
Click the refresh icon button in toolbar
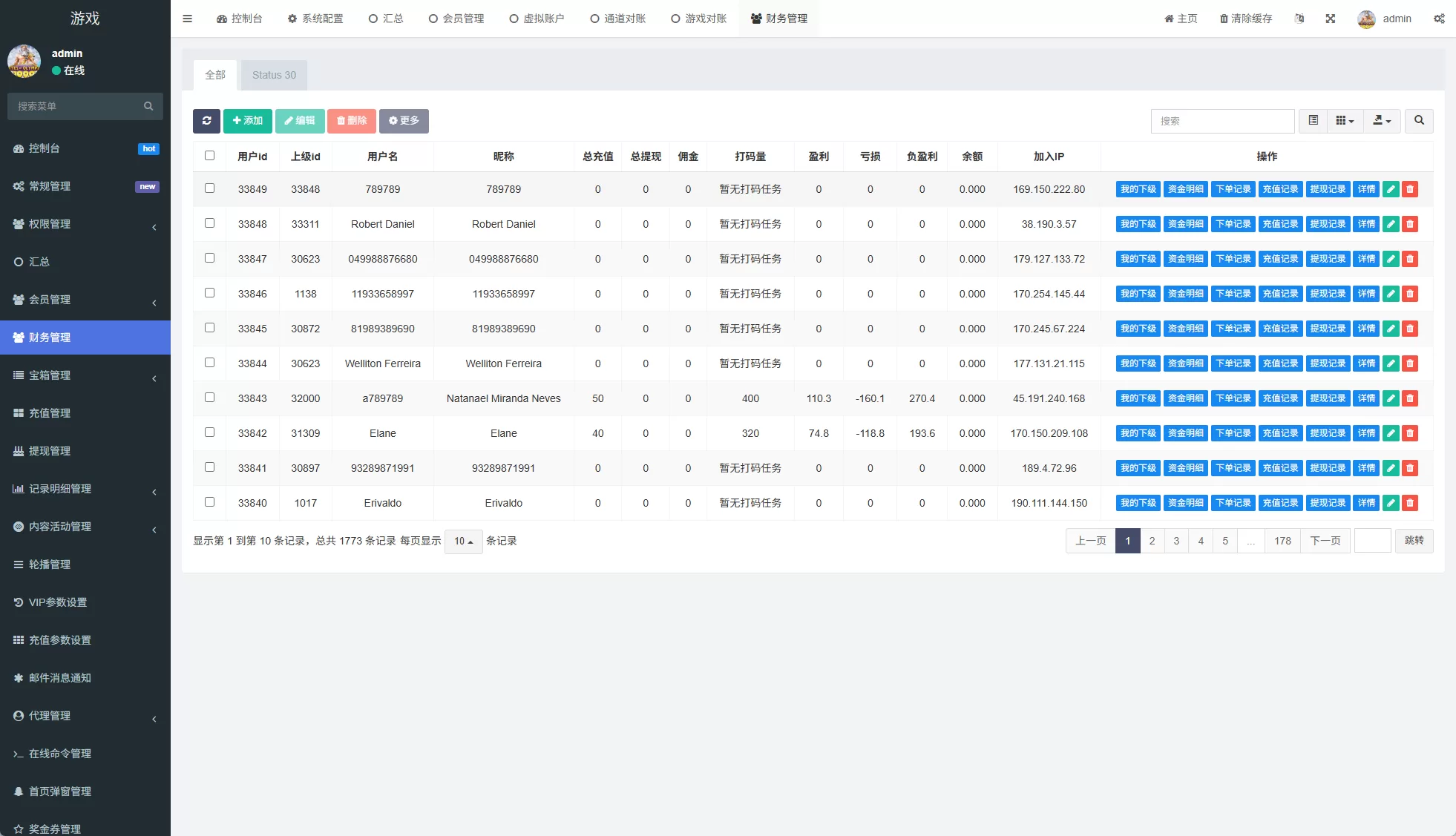[206, 121]
